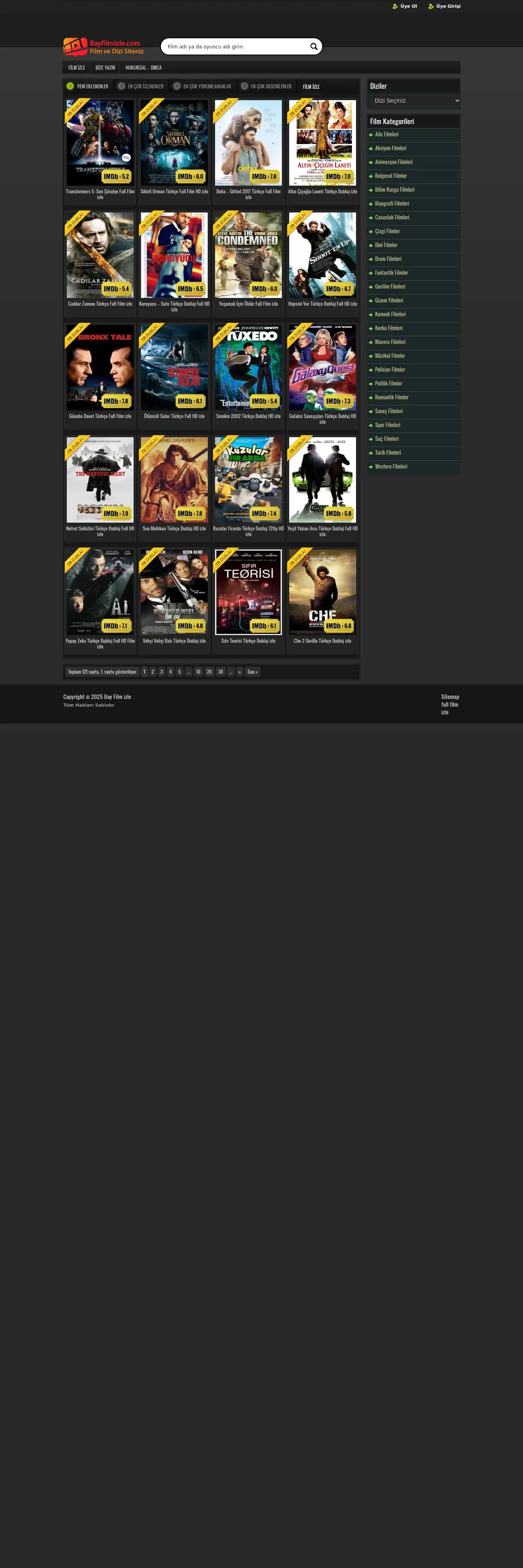Open the Müzikal Filmler category link
This screenshot has height=1568, width=523.
click(x=390, y=356)
